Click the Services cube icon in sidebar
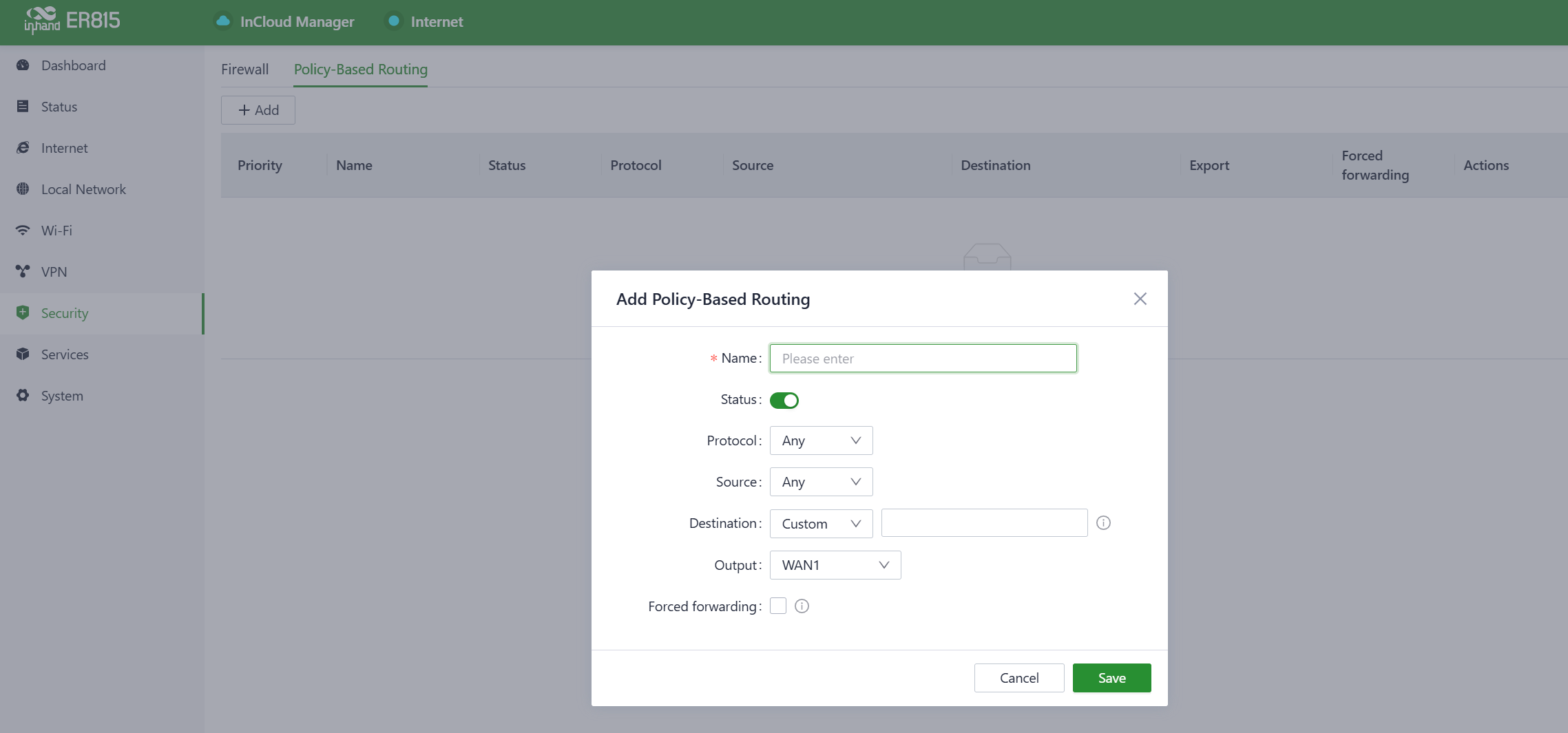Screen dimensions: 1568x733 tap(23, 354)
